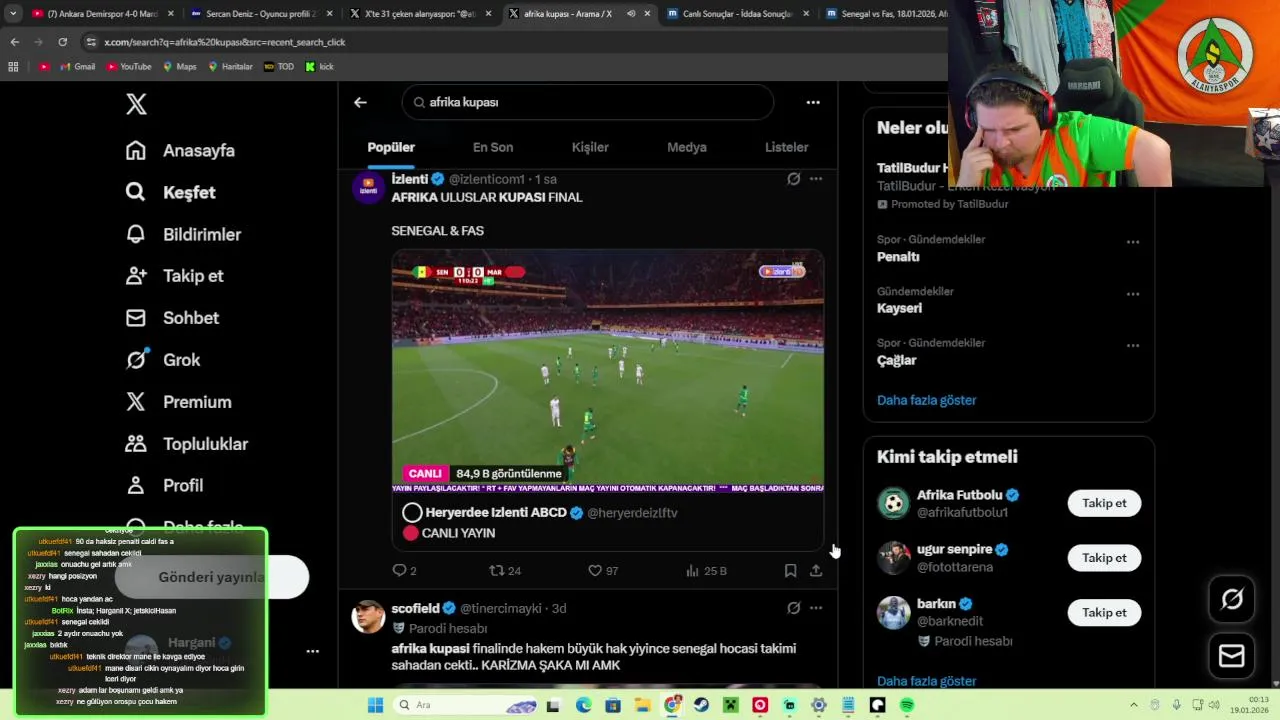1280x720 pixels.
Task: Open scofield profile name
Action: [416, 608]
